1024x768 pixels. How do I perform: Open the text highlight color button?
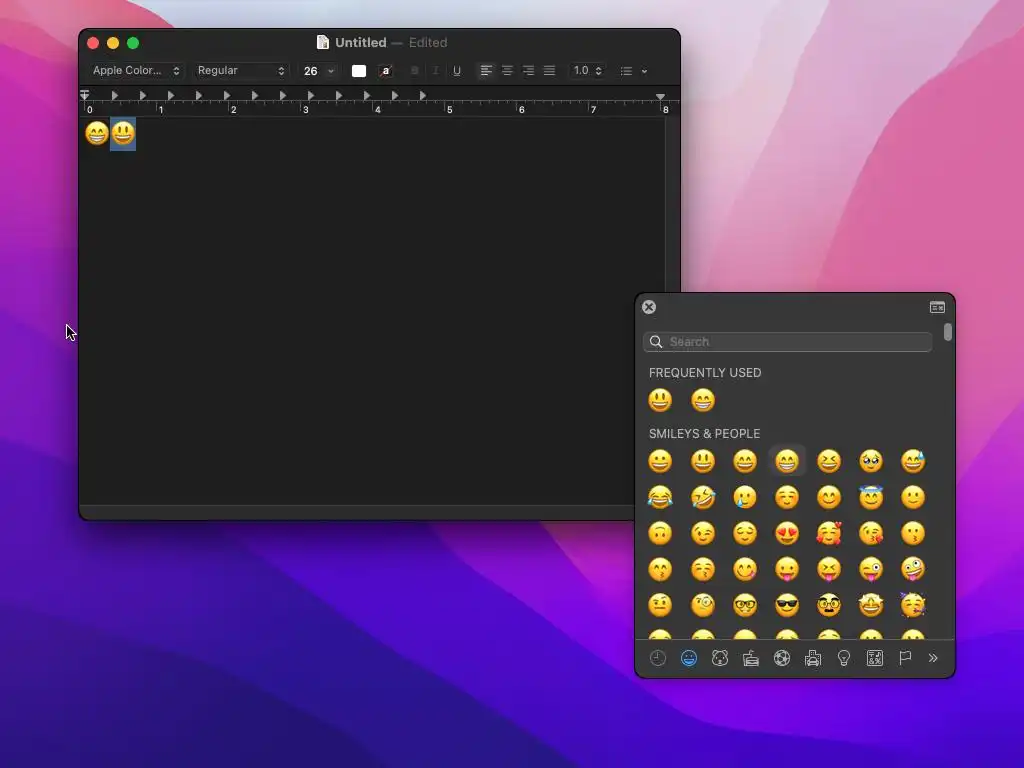pyautogui.click(x=386, y=71)
